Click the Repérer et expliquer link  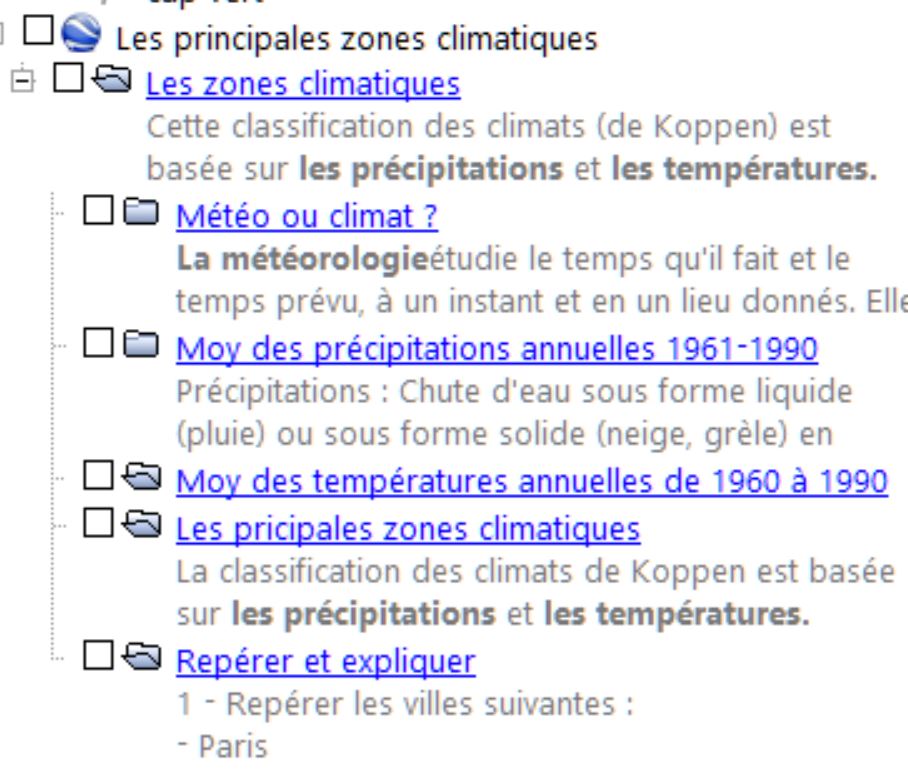pos(325,661)
